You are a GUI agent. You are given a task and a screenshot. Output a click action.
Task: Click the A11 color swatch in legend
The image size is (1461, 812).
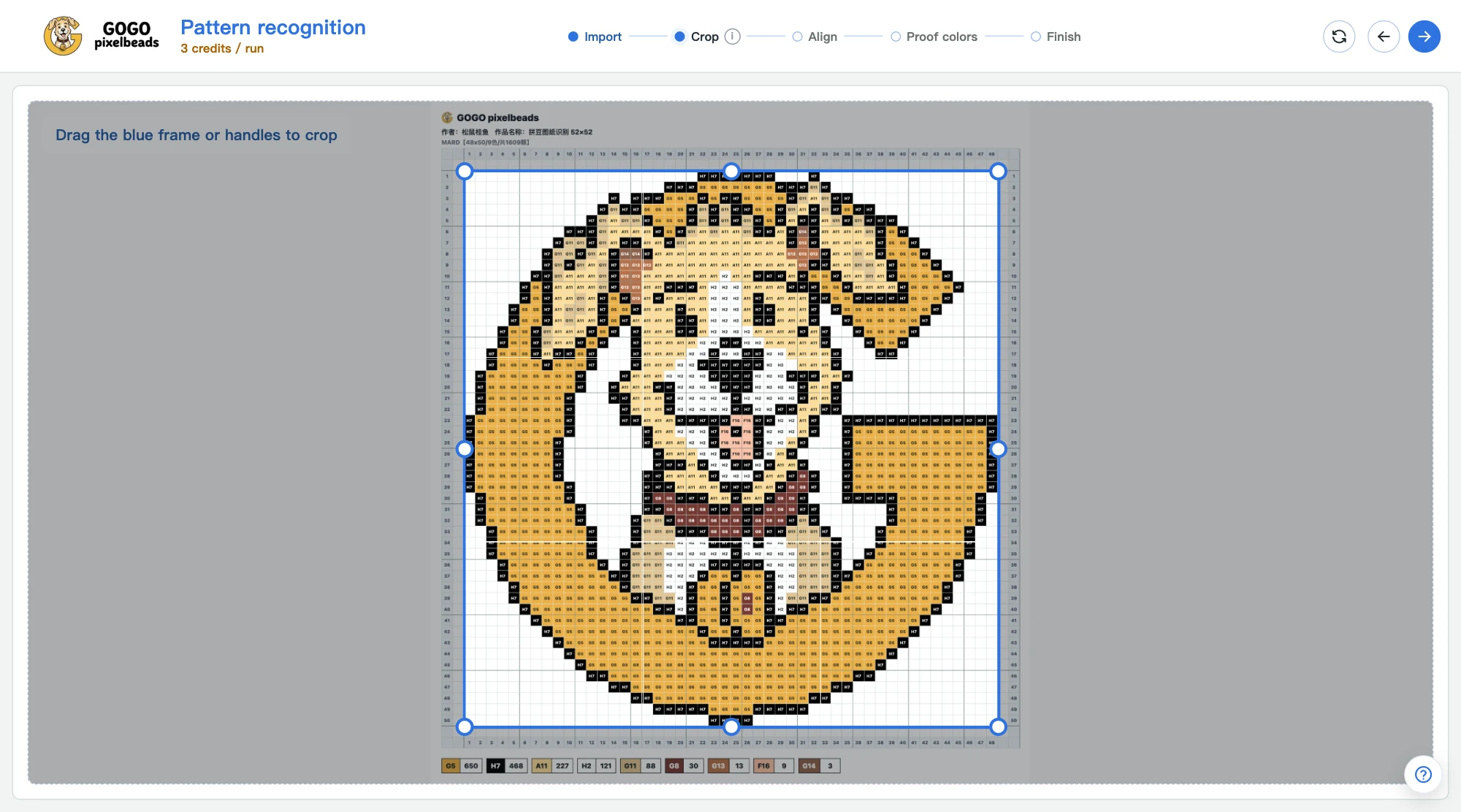coord(541,766)
